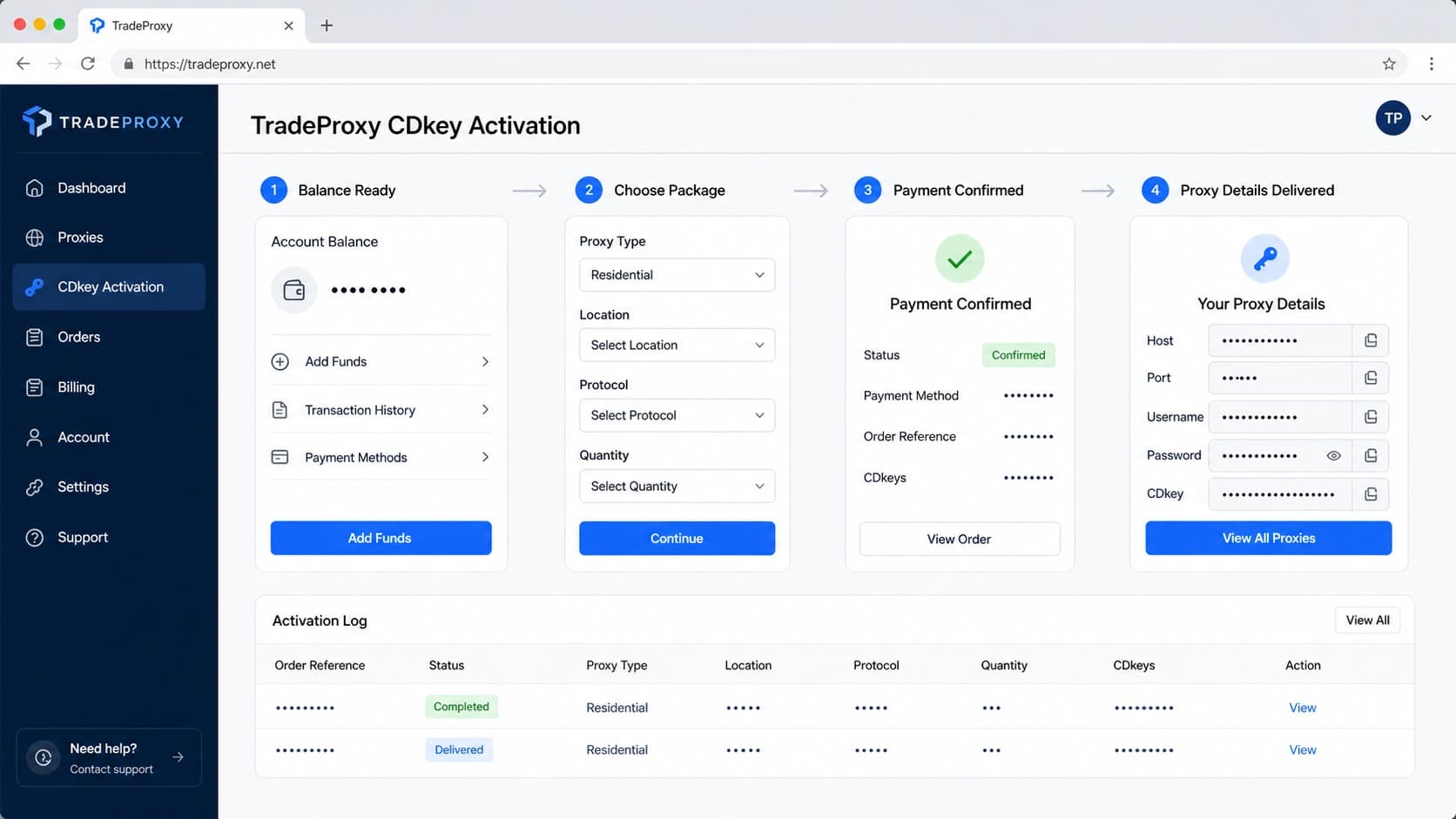
Task: Click the blue Add Funds button
Action: [x=381, y=538]
